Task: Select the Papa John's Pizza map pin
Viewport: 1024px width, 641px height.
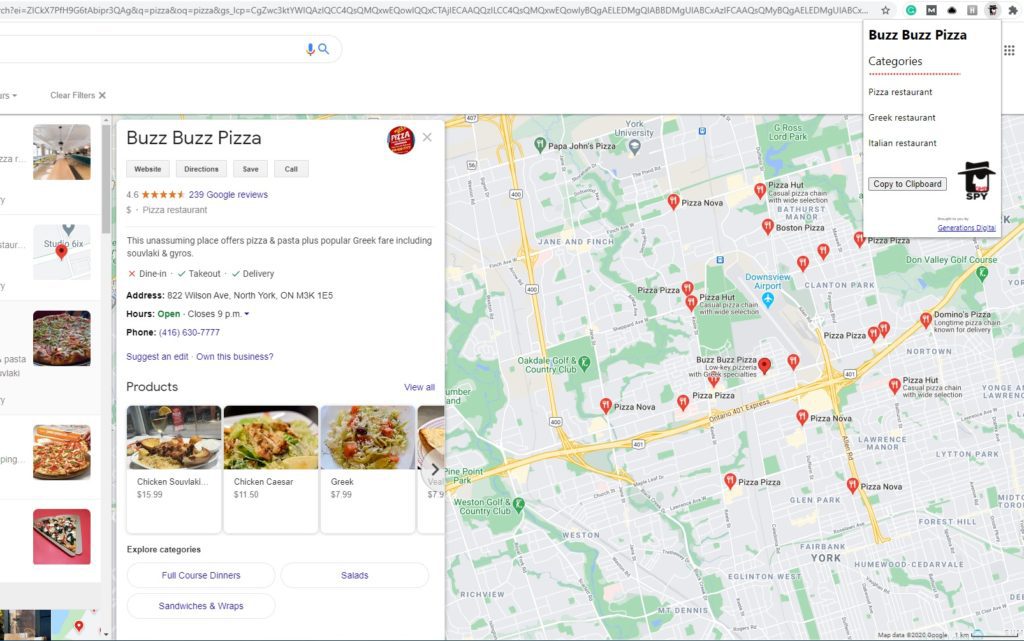Action: coord(540,145)
